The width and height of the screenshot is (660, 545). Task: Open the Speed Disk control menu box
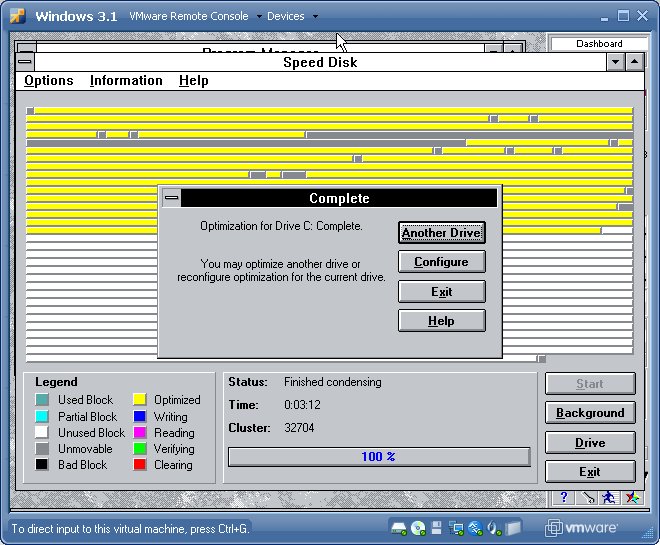[25, 62]
